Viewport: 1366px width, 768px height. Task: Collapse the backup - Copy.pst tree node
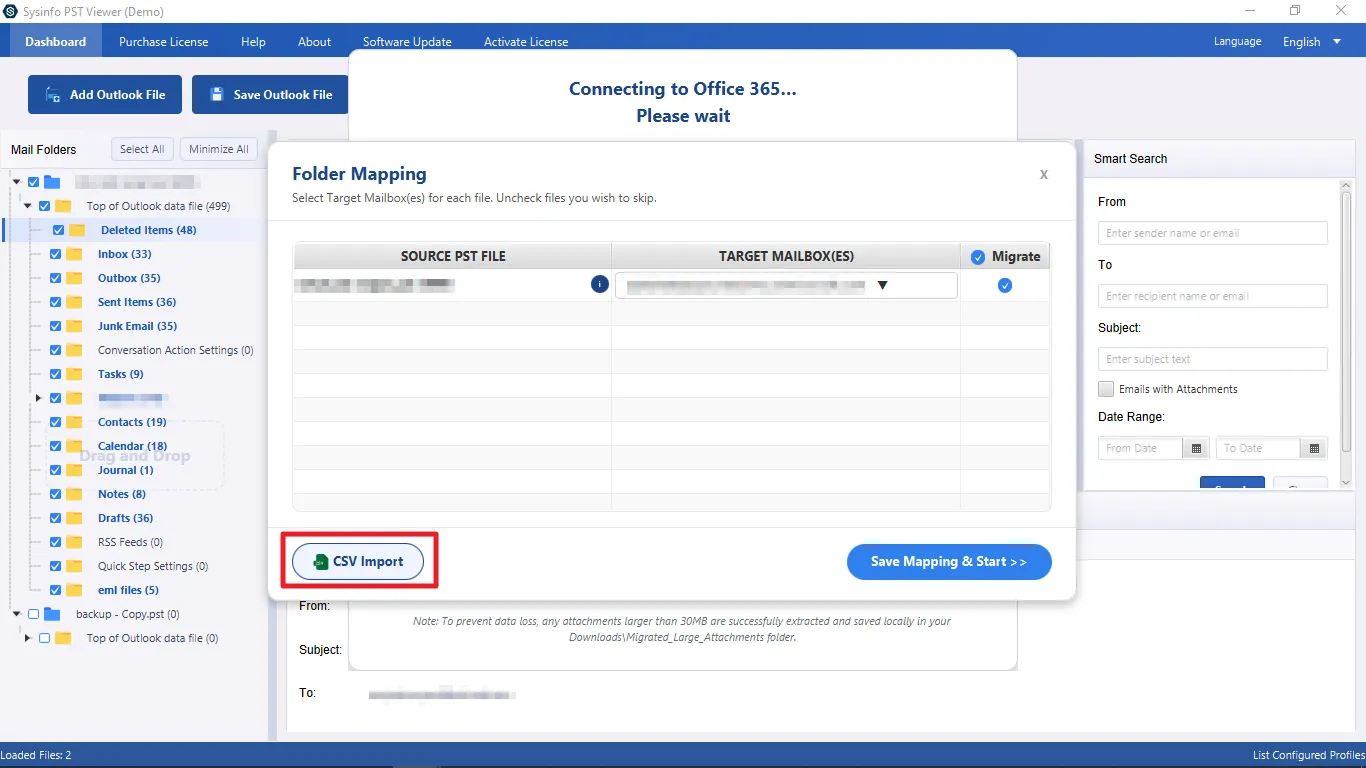pos(17,614)
